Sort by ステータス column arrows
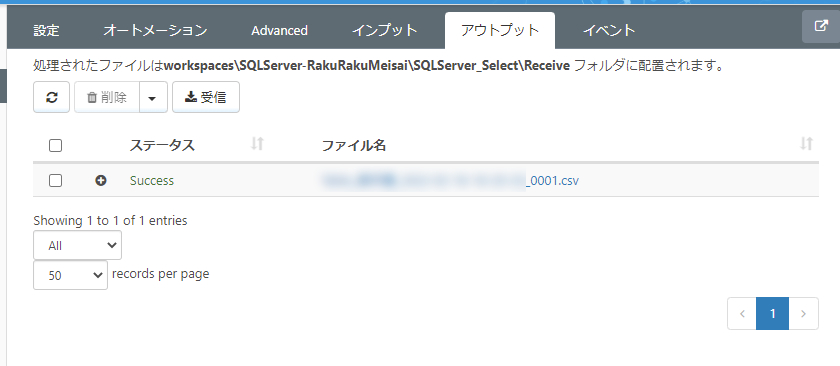Viewport: 840px width, 366px height. click(258, 144)
